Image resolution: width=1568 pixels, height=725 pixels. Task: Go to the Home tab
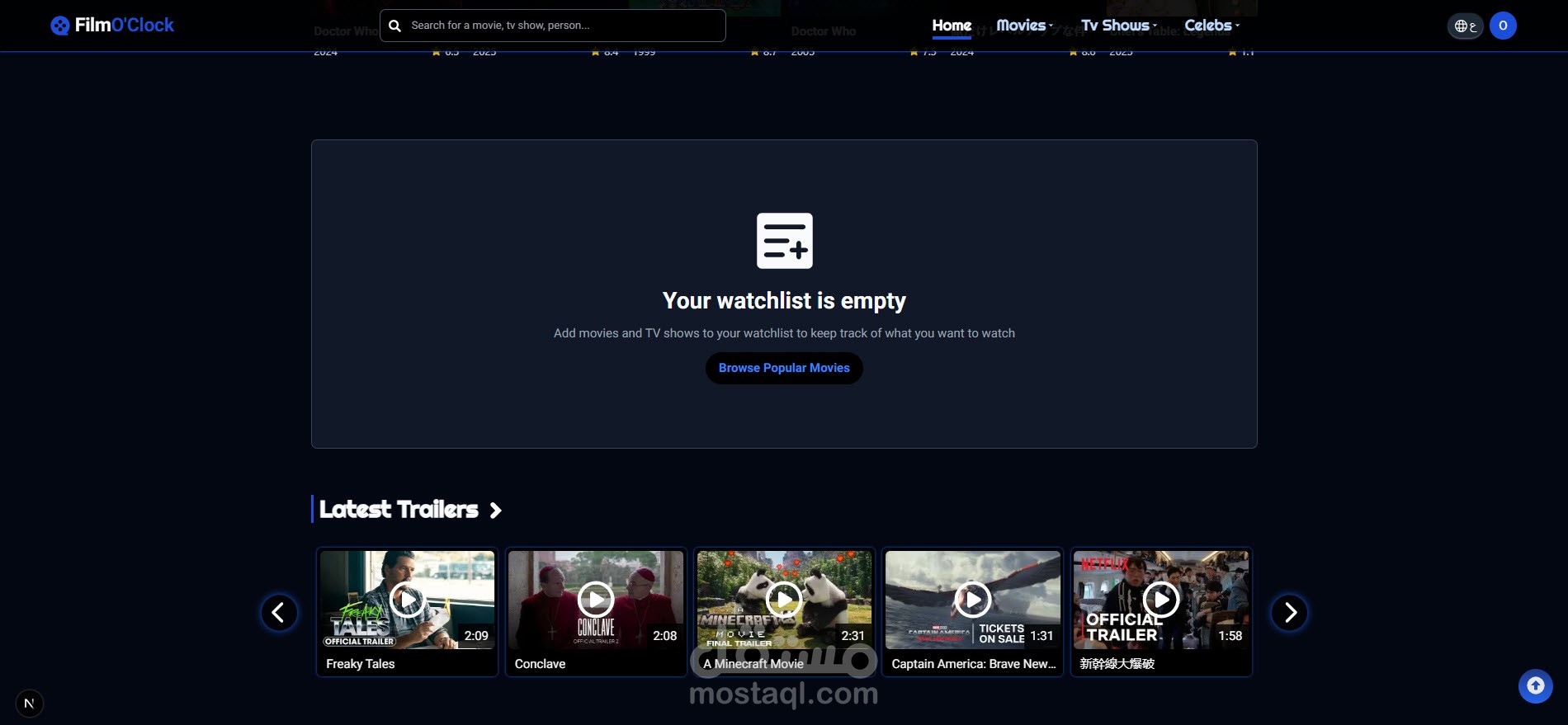point(952,26)
